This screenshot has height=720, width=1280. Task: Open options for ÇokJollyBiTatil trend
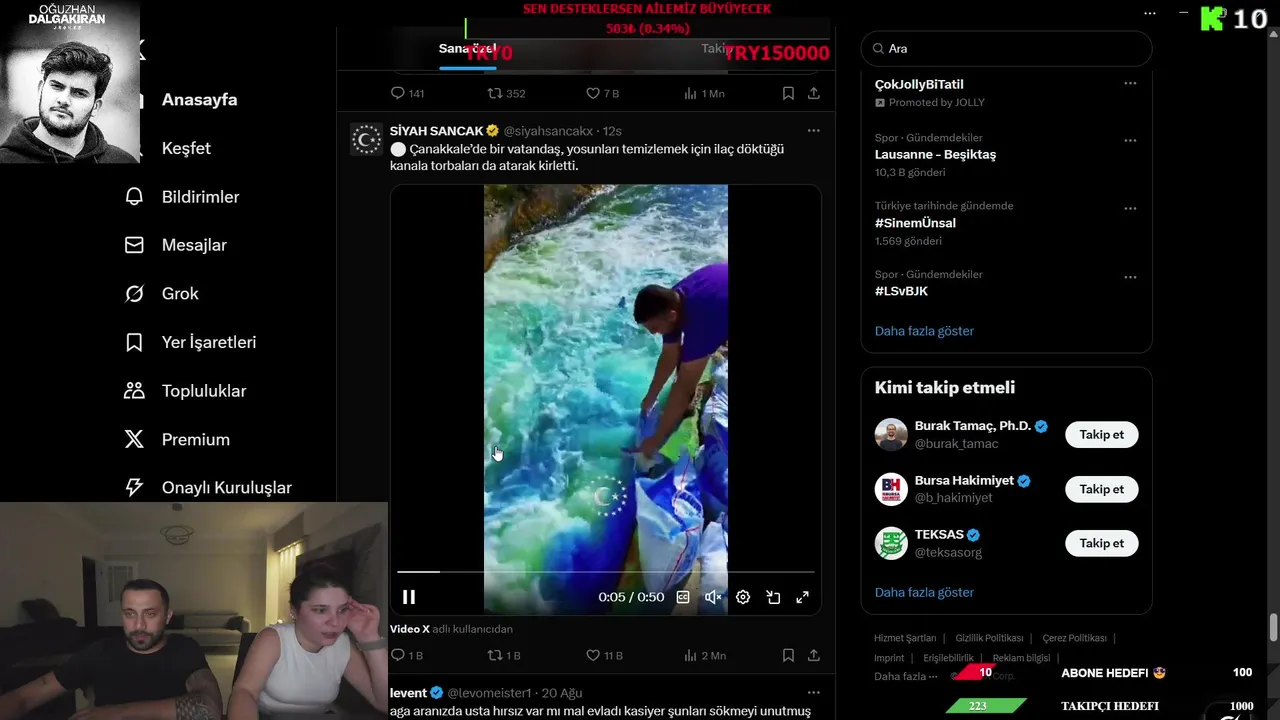[x=1130, y=83]
